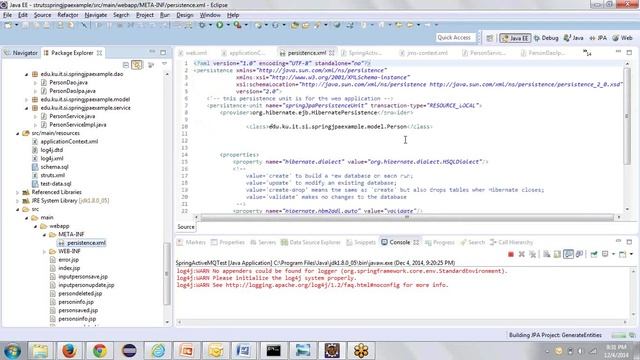The width and height of the screenshot is (640, 360).
Task: Click the Package Explorer vertical scrollbar
Action: point(167,273)
